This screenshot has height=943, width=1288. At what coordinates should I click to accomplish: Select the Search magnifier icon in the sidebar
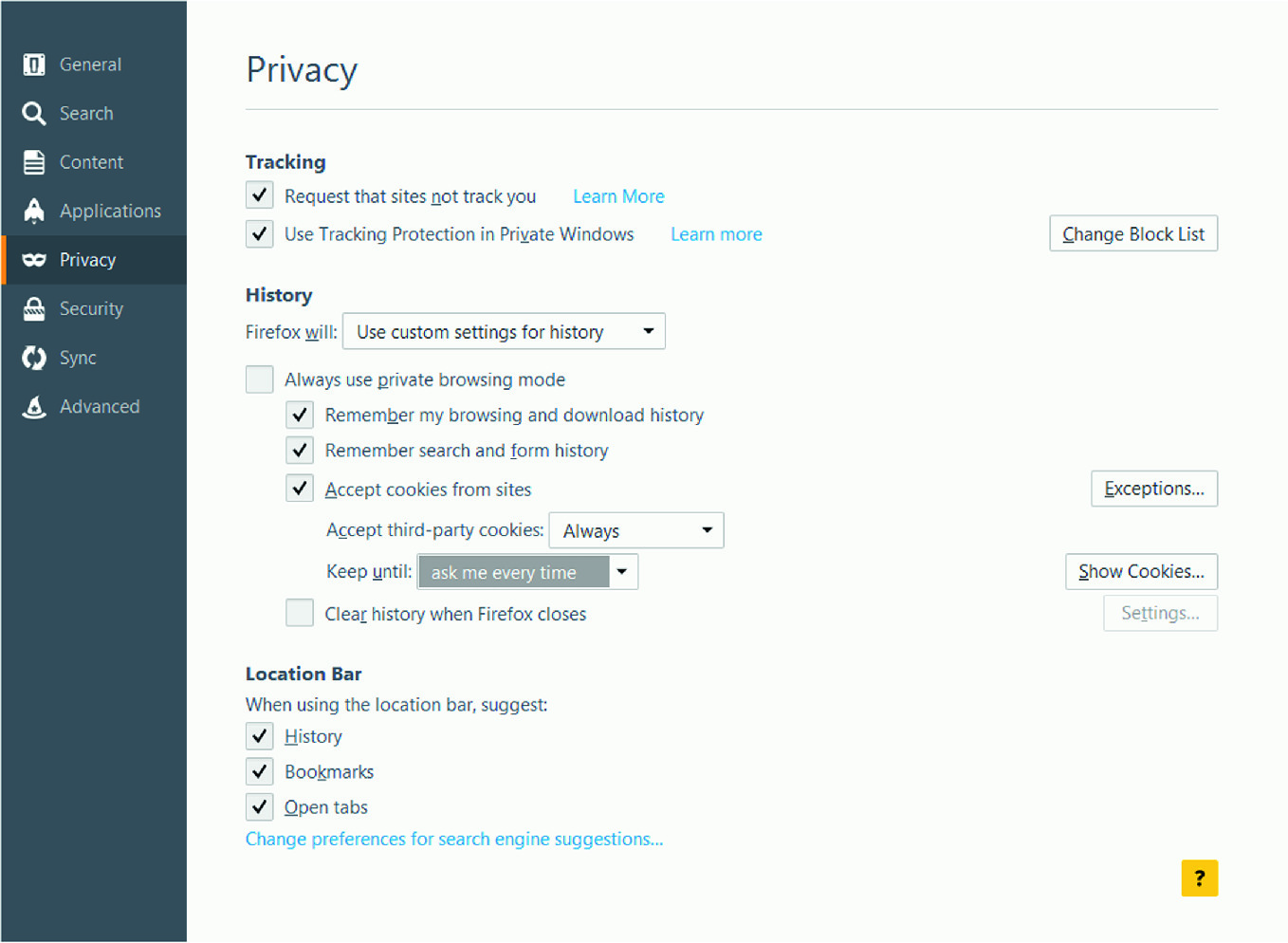(x=34, y=114)
